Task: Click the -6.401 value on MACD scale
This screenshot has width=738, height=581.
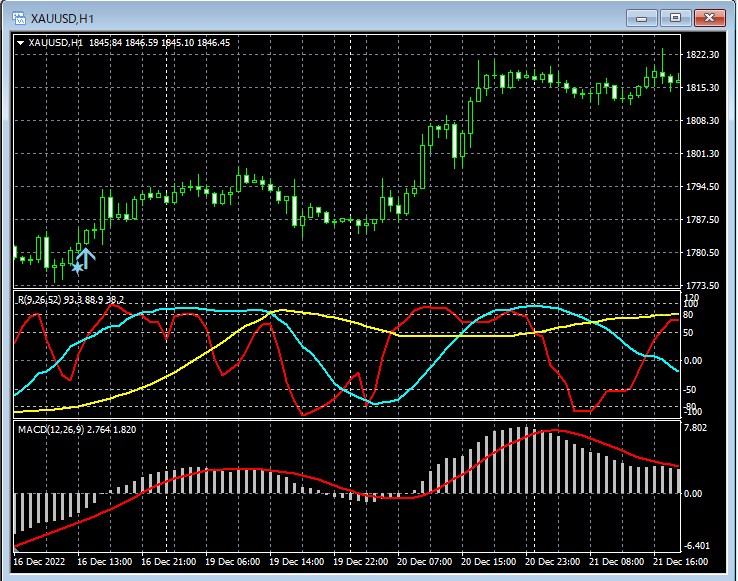Action: pos(699,546)
